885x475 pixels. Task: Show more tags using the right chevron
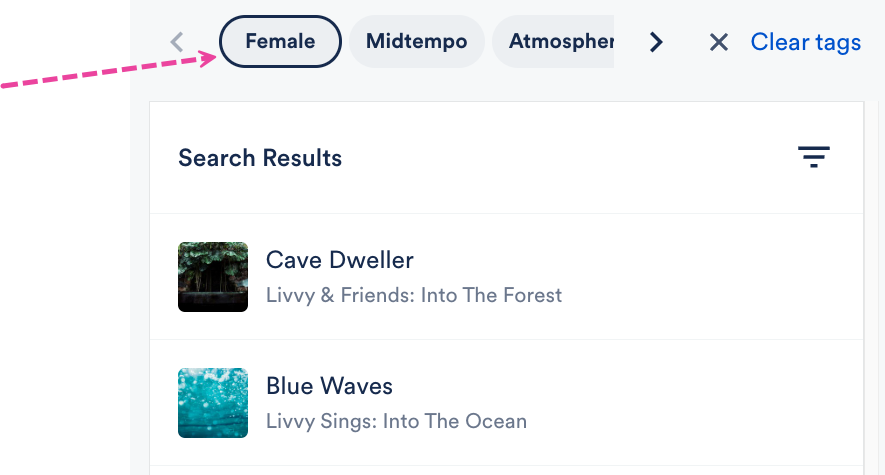(655, 42)
